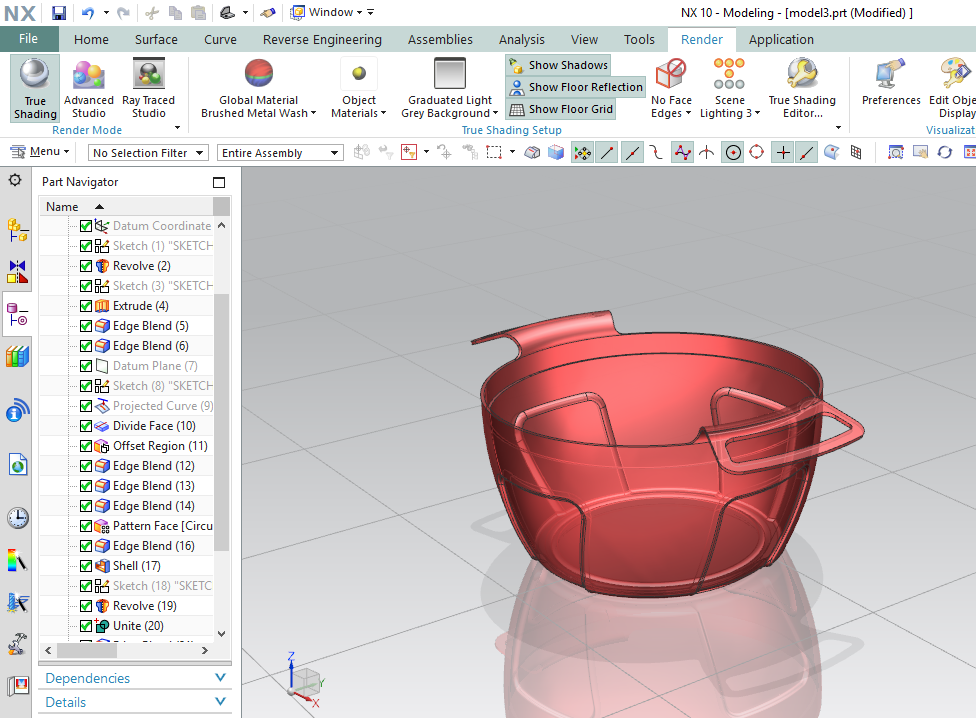This screenshot has width=976, height=718.
Task: Apply the Global Material Brushed Metal Wash
Action: coord(257,88)
